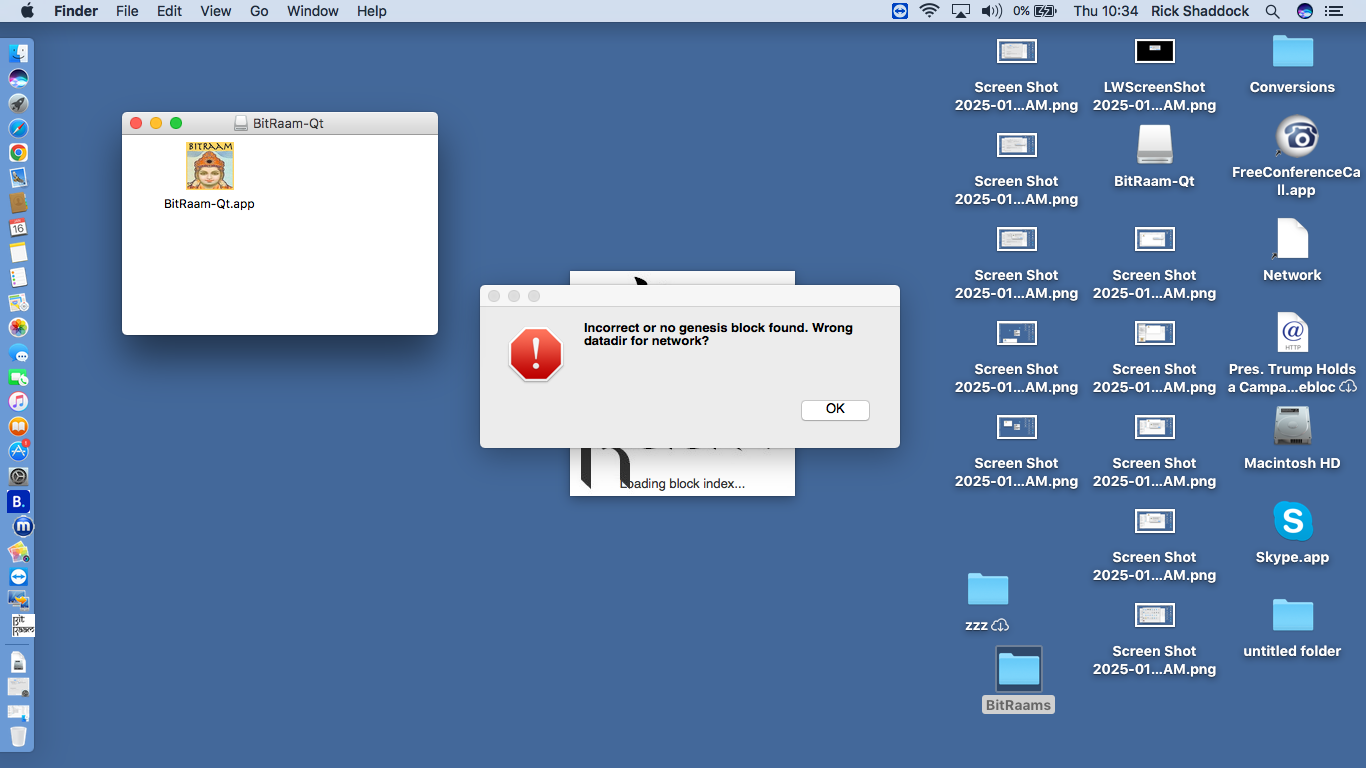Screen dimensions: 1366x768
Task: Click the BitRaam app icon in Dock
Action: click(x=22, y=626)
